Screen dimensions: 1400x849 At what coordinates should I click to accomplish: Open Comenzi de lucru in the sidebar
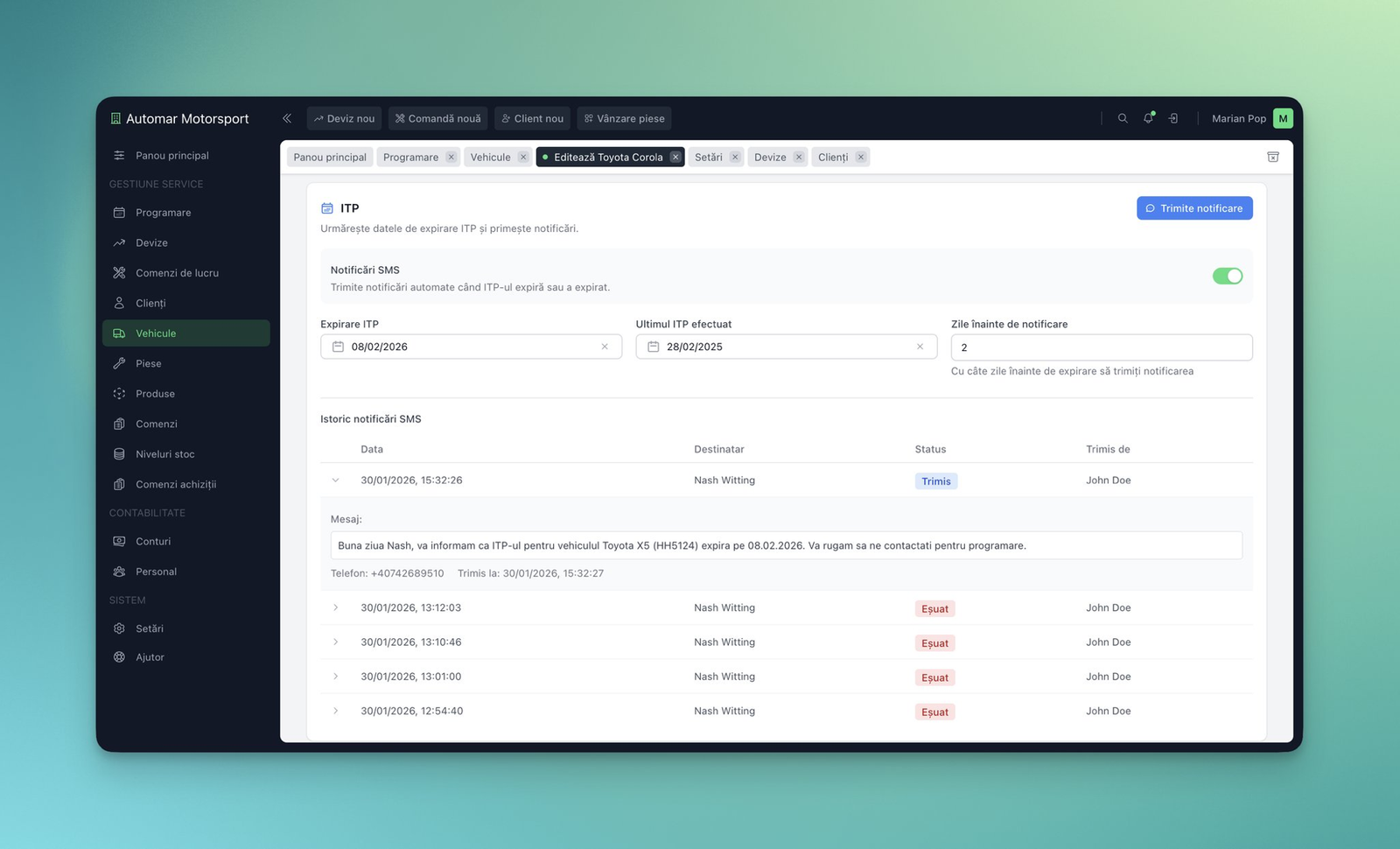(x=185, y=273)
